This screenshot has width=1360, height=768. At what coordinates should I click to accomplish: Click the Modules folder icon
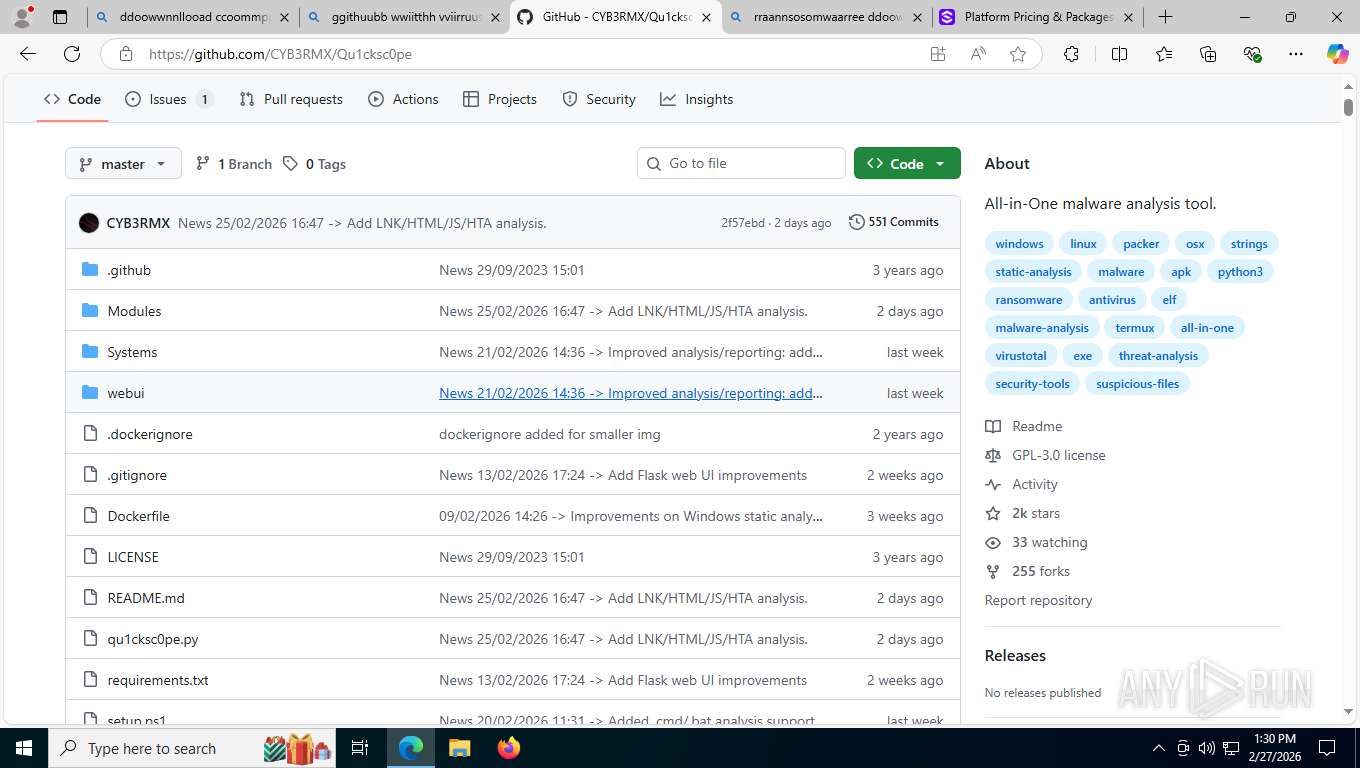coord(90,311)
